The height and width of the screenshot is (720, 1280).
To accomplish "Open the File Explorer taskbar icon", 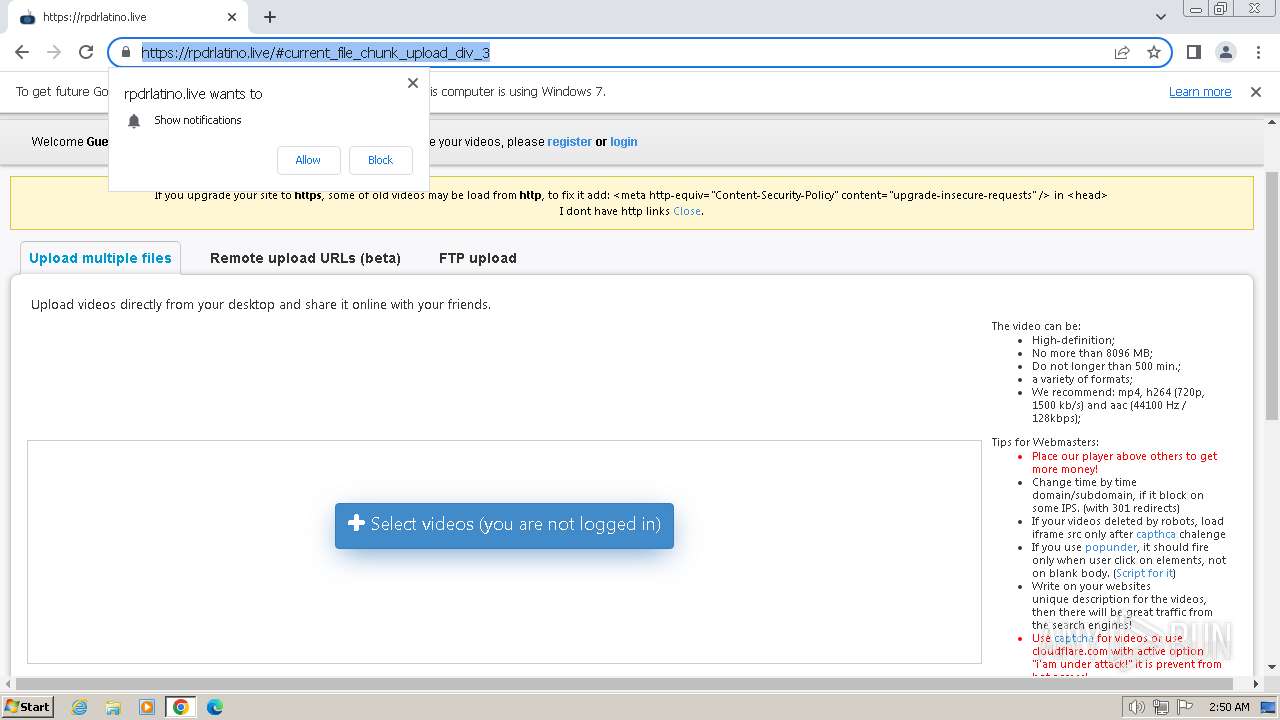I will [x=113, y=707].
